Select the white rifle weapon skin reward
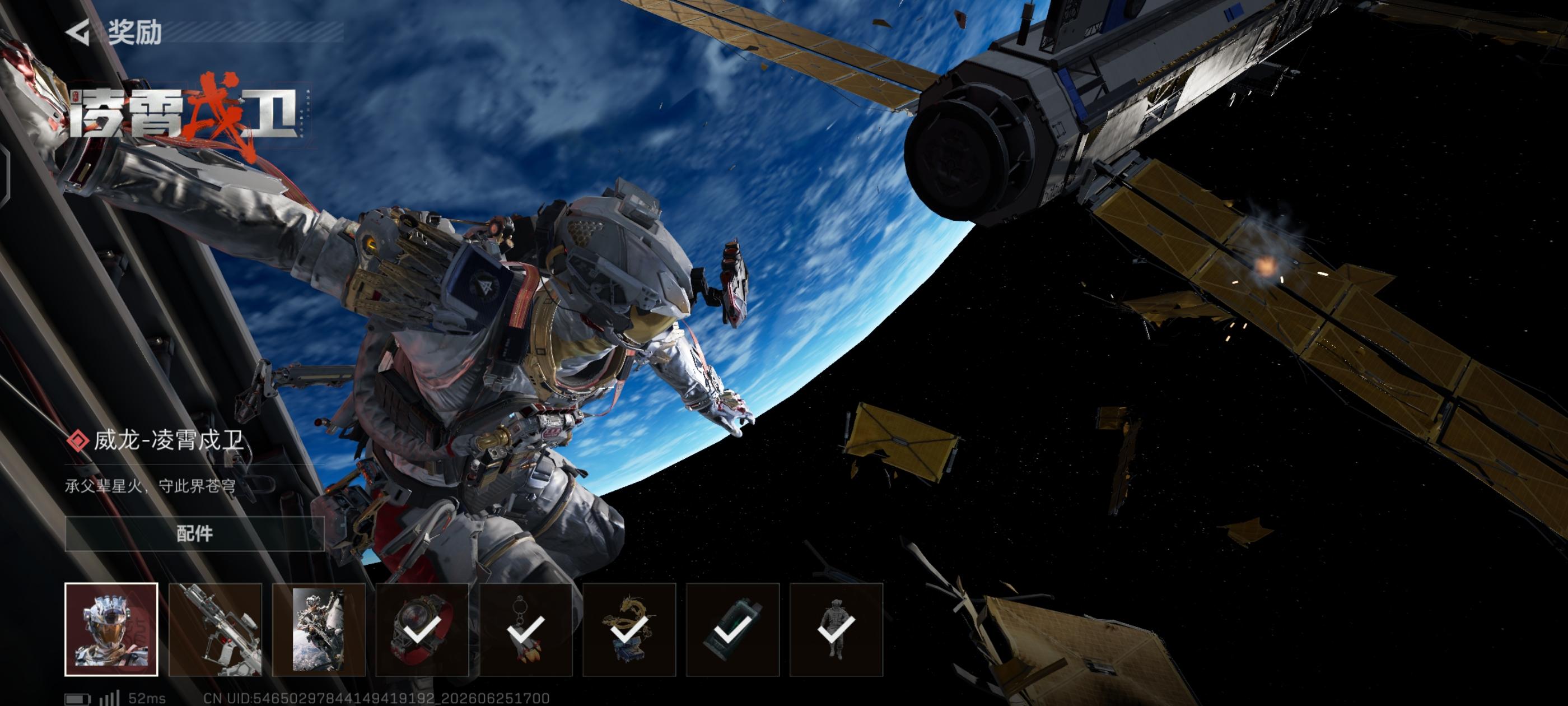 [216, 629]
